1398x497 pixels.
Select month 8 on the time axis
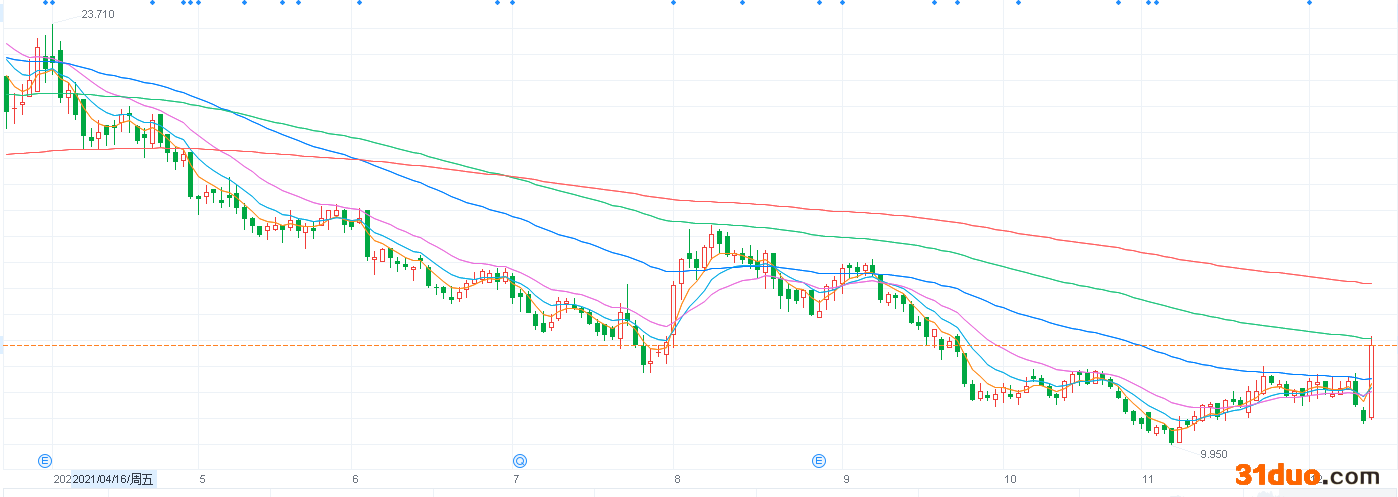676,479
